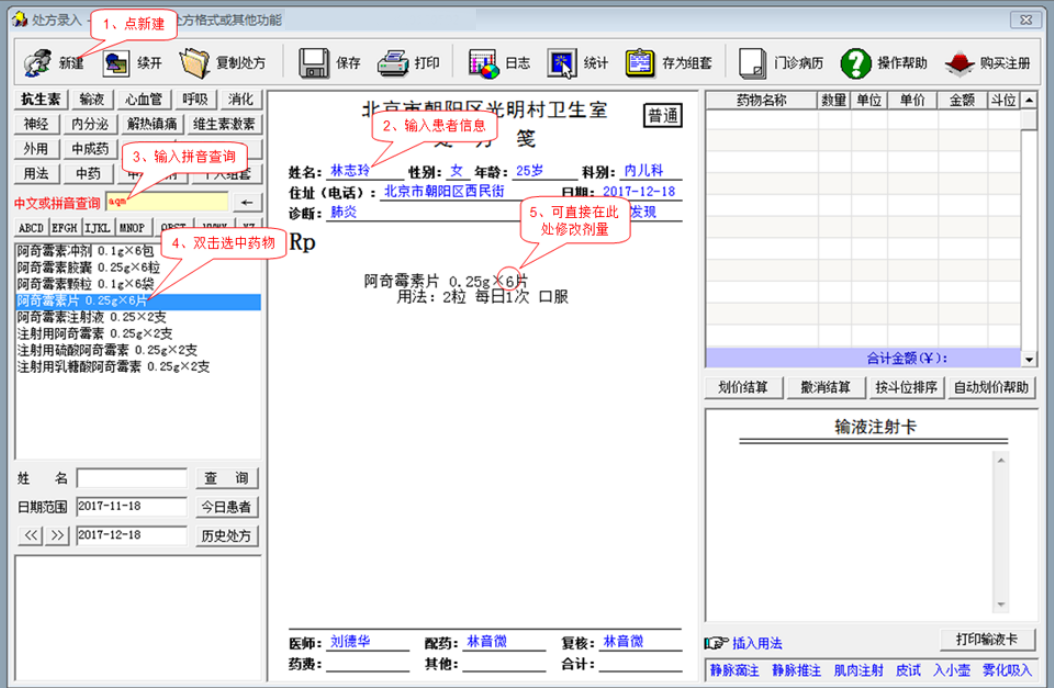Select the 呼吸 category tab

point(196,99)
